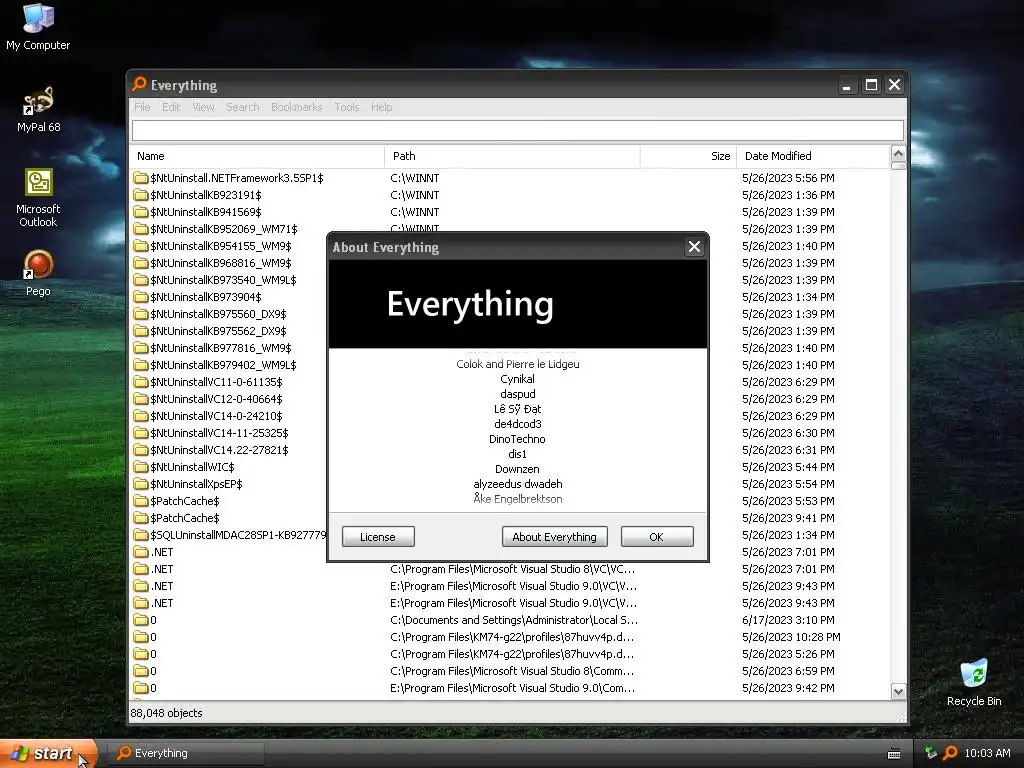The height and width of the screenshot is (768, 1024).
Task: Click the License button
Action: pos(378,537)
